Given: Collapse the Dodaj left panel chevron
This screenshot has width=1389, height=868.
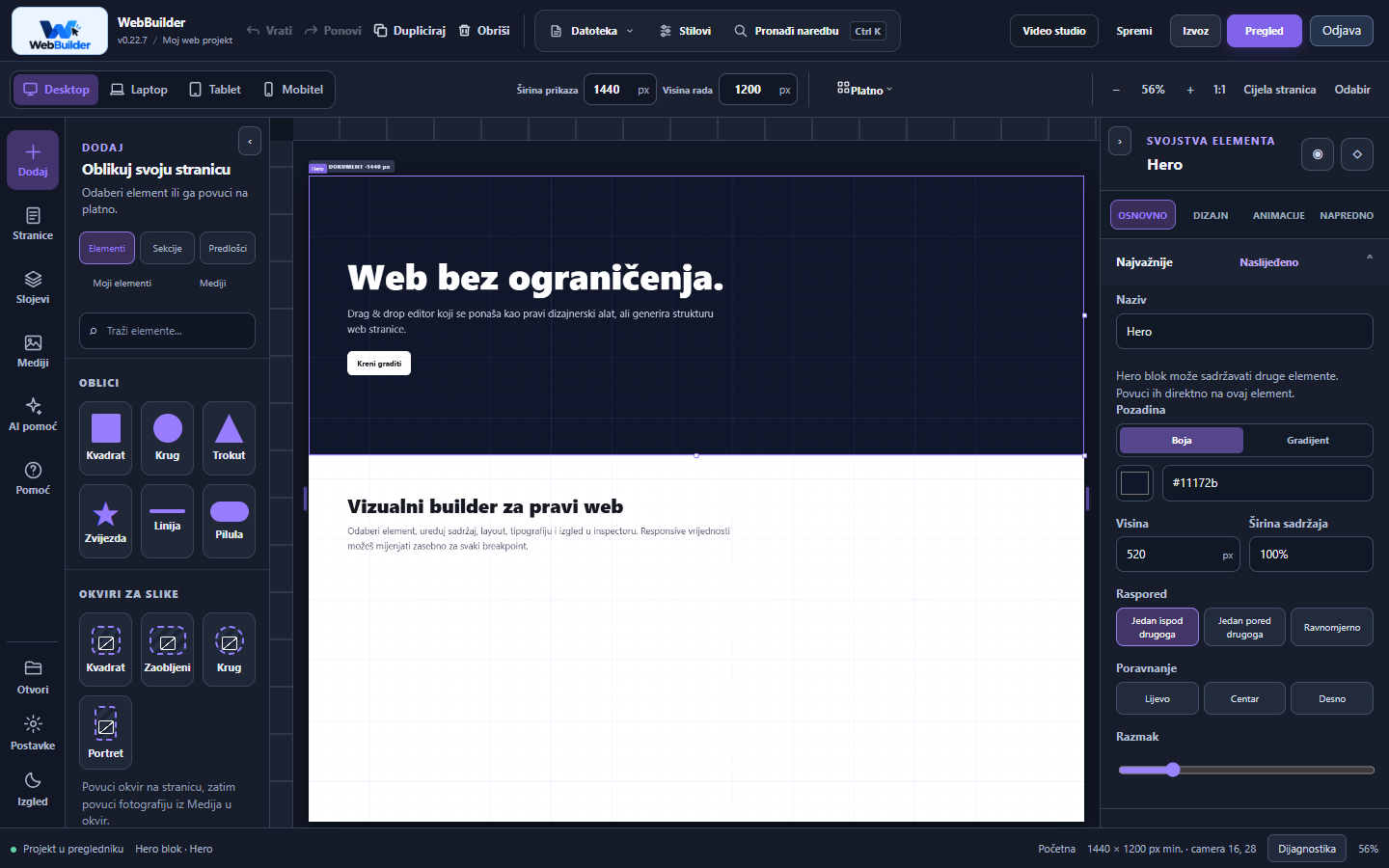Looking at the screenshot, I should pyautogui.click(x=250, y=142).
